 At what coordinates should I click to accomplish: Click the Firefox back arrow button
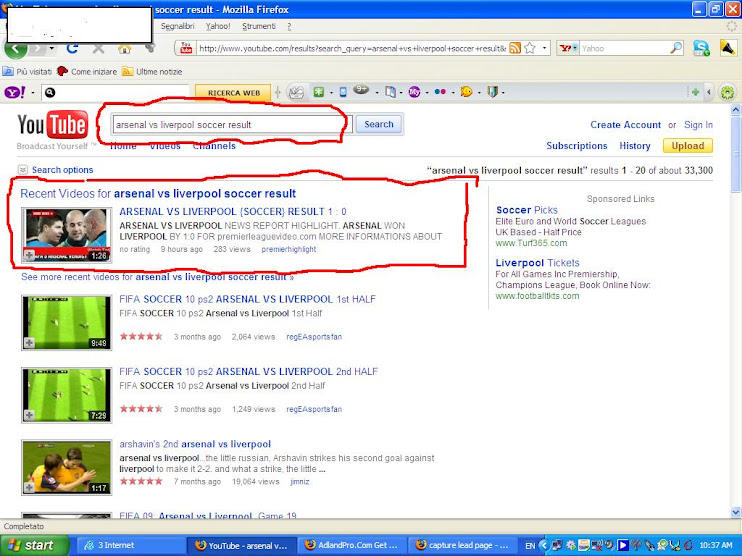pyautogui.click(x=15, y=49)
